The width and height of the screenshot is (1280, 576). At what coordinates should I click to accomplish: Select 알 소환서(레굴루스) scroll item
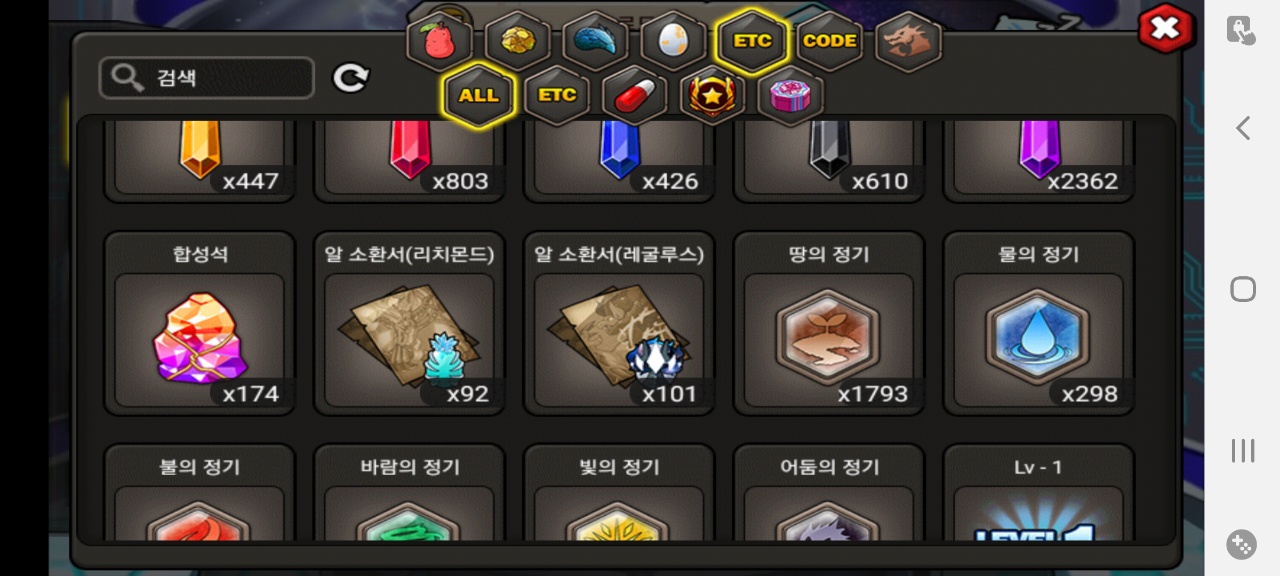[x=620, y=323]
